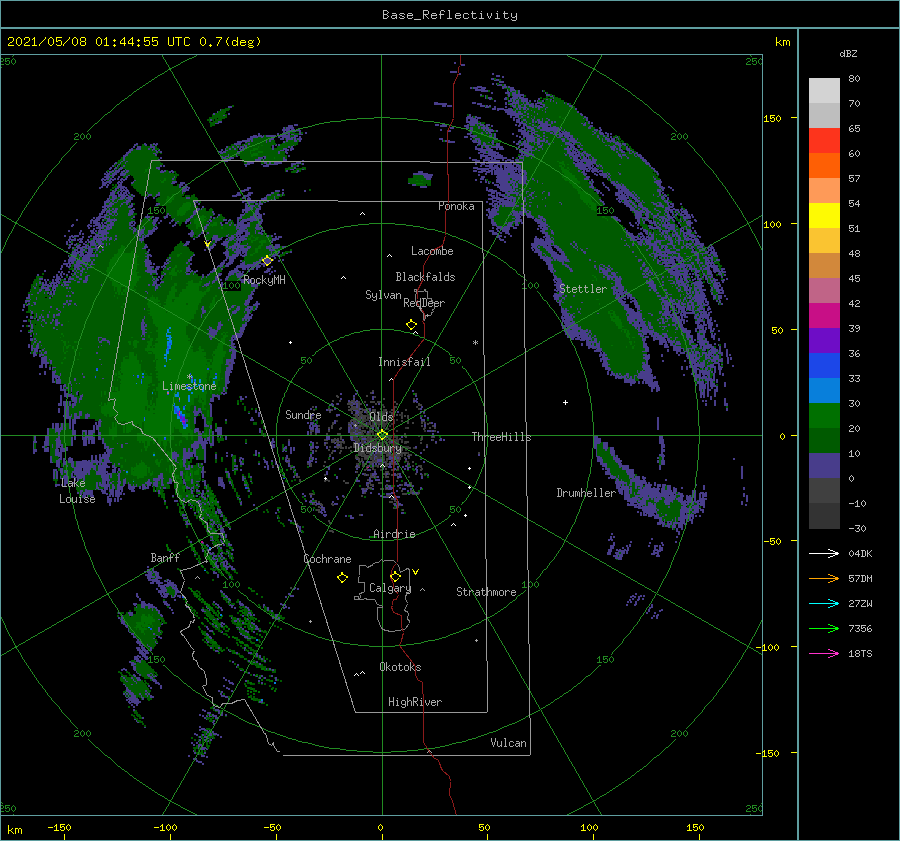Click the Lake Louise label
The width and height of the screenshot is (900, 841).
tap(77, 491)
